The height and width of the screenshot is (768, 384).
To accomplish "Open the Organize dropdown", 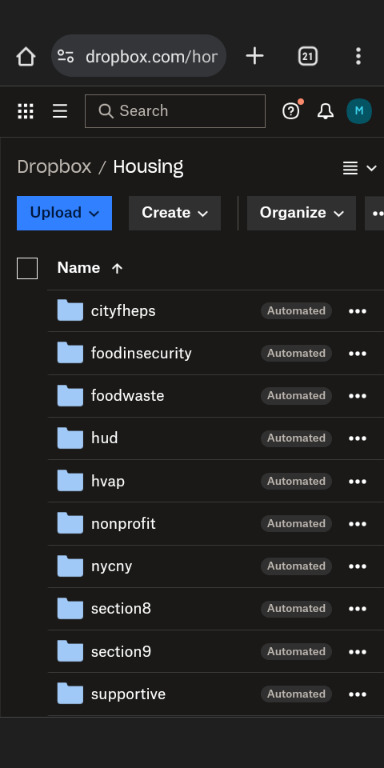I will (301, 213).
